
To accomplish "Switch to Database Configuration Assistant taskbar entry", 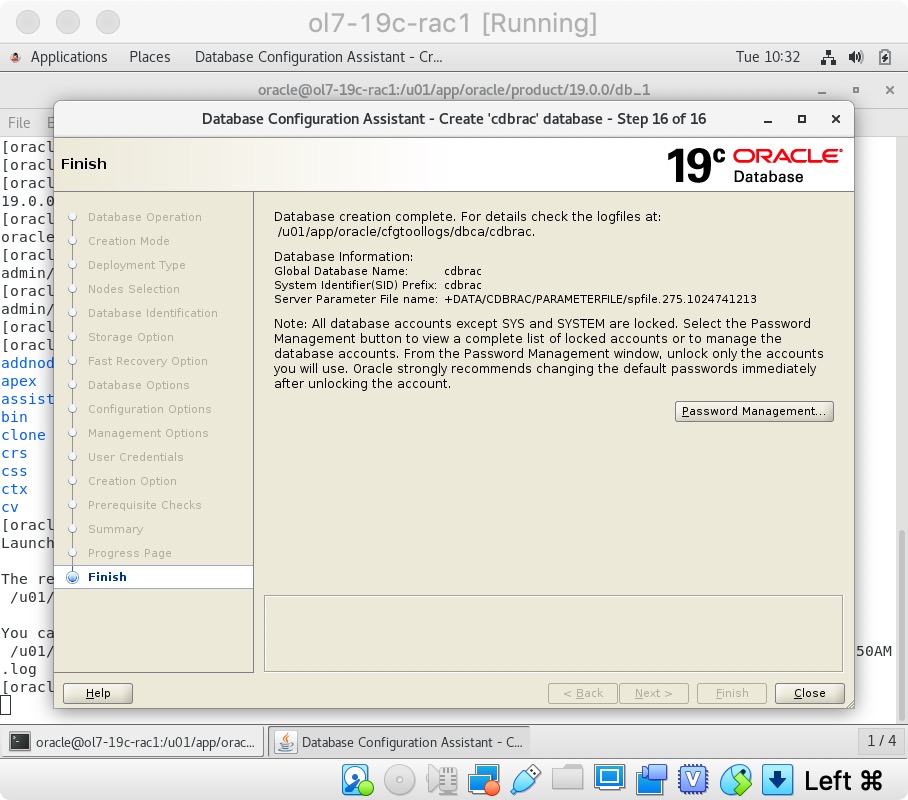I will (x=400, y=742).
